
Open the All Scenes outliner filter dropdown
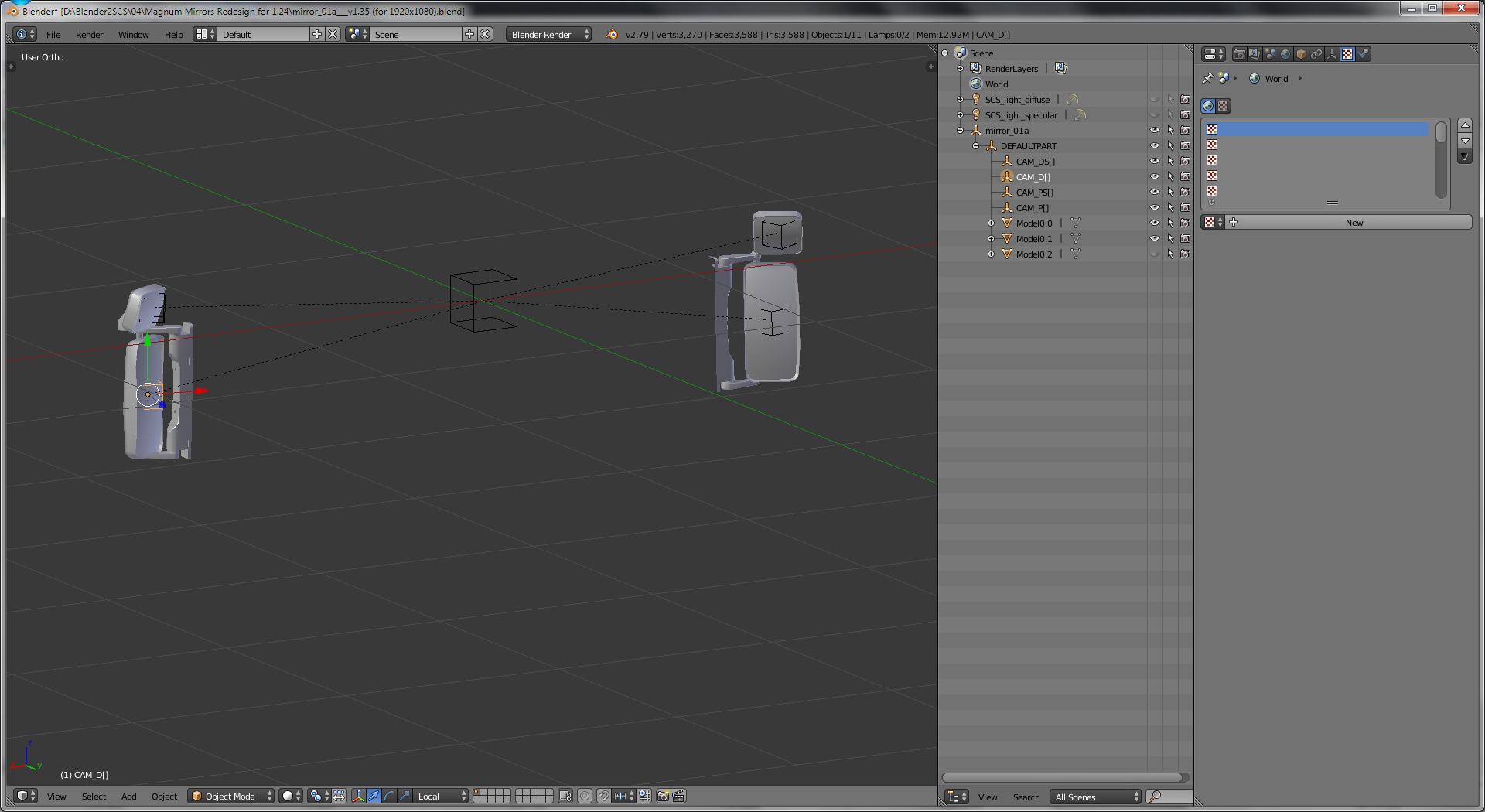[x=1095, y=797]
